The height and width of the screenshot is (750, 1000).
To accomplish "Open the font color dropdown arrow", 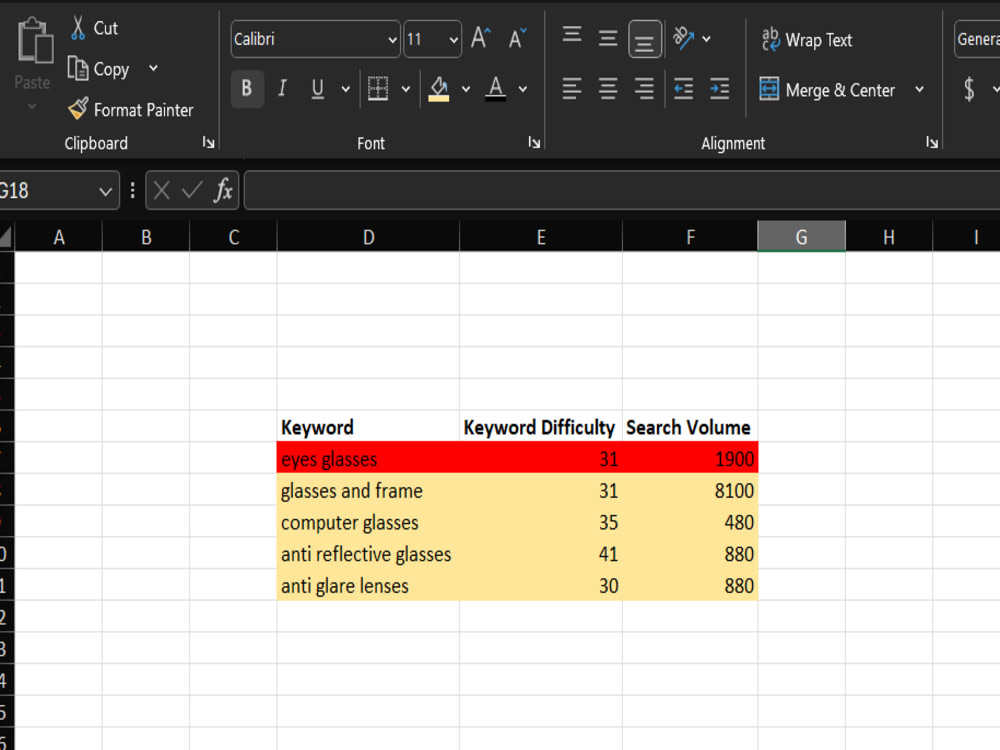I will (x=523, y=89).
